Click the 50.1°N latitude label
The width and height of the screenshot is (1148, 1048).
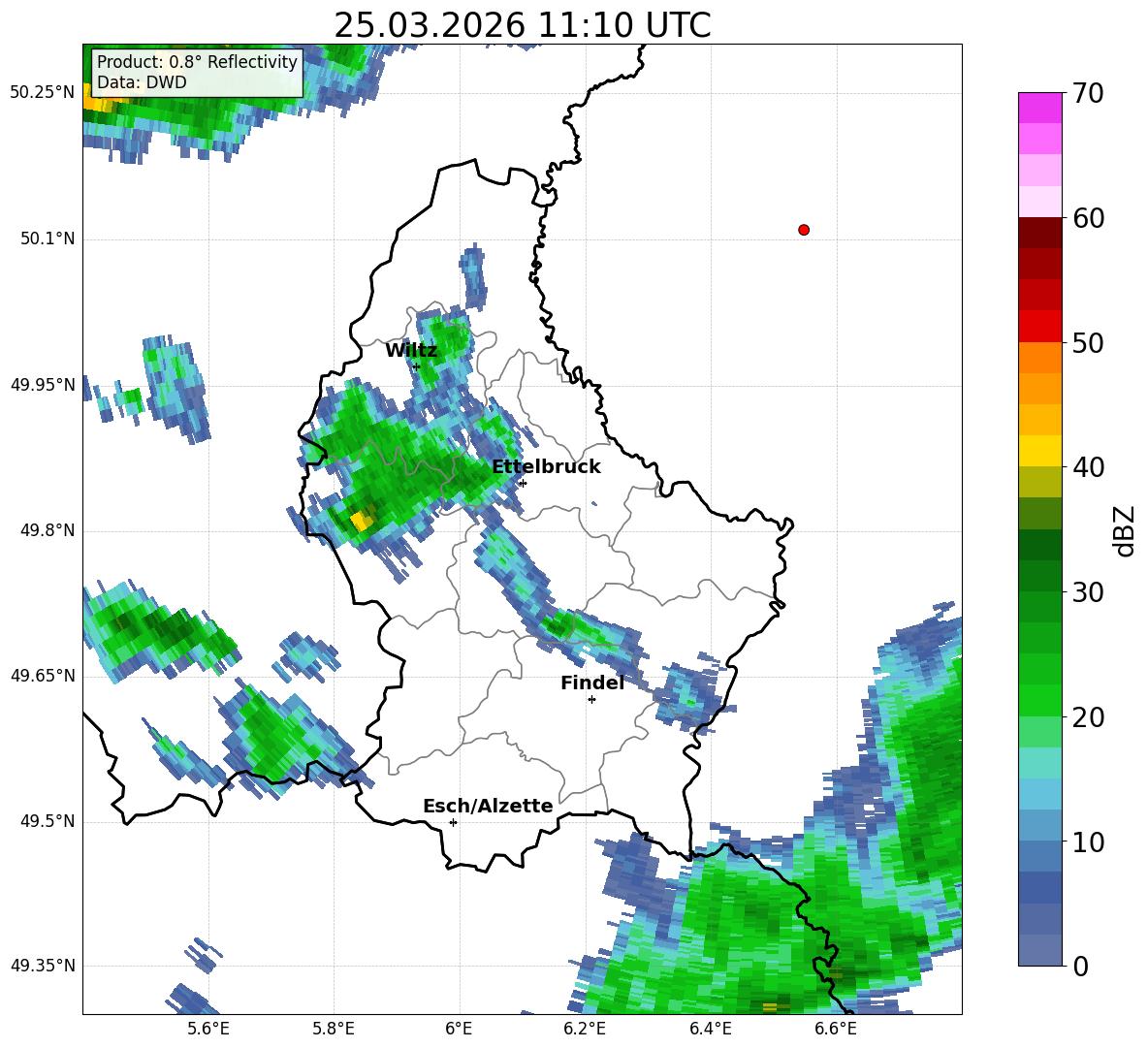48,239
